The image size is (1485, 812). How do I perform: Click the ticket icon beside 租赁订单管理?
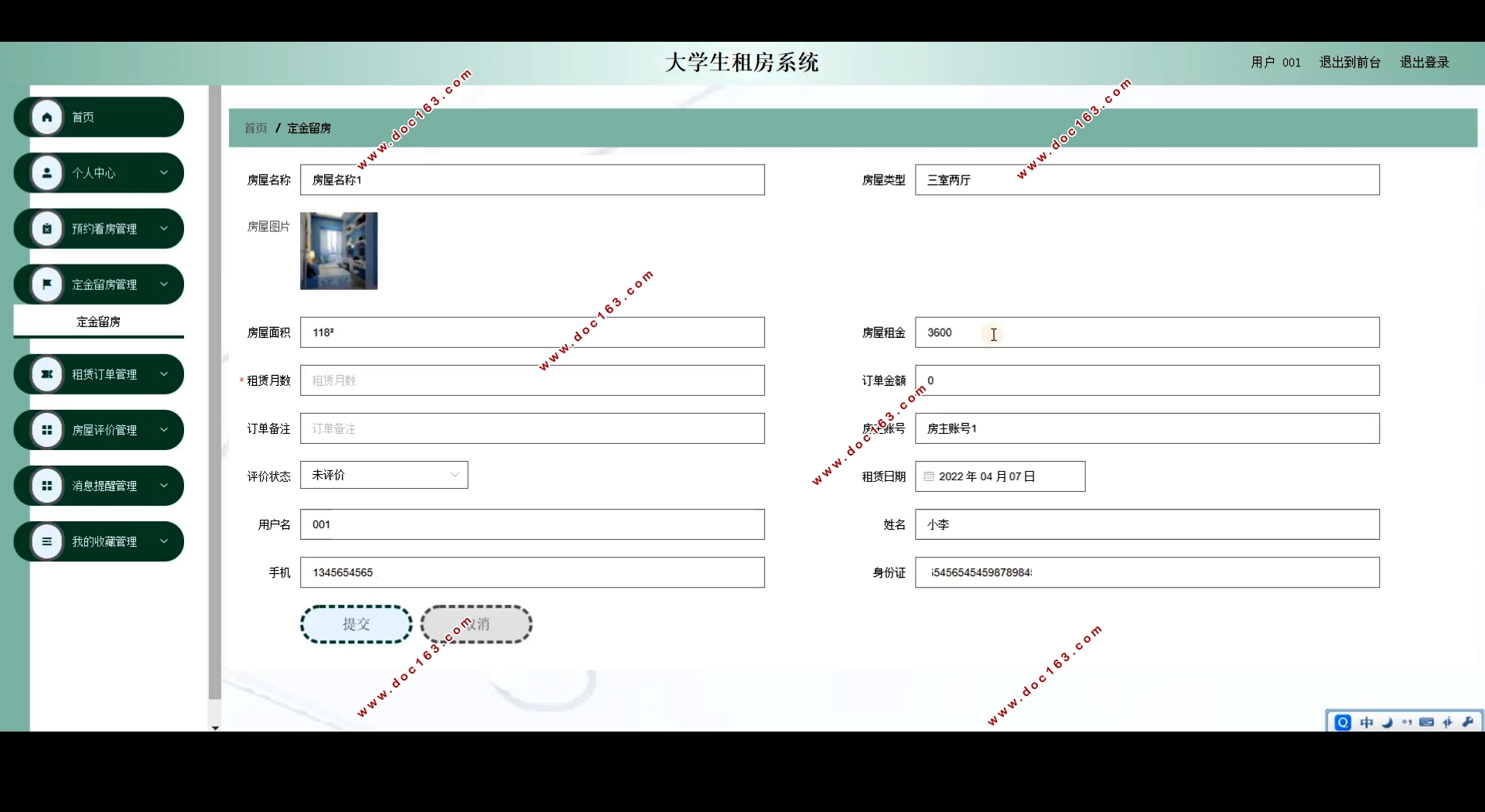pos(47,374)
